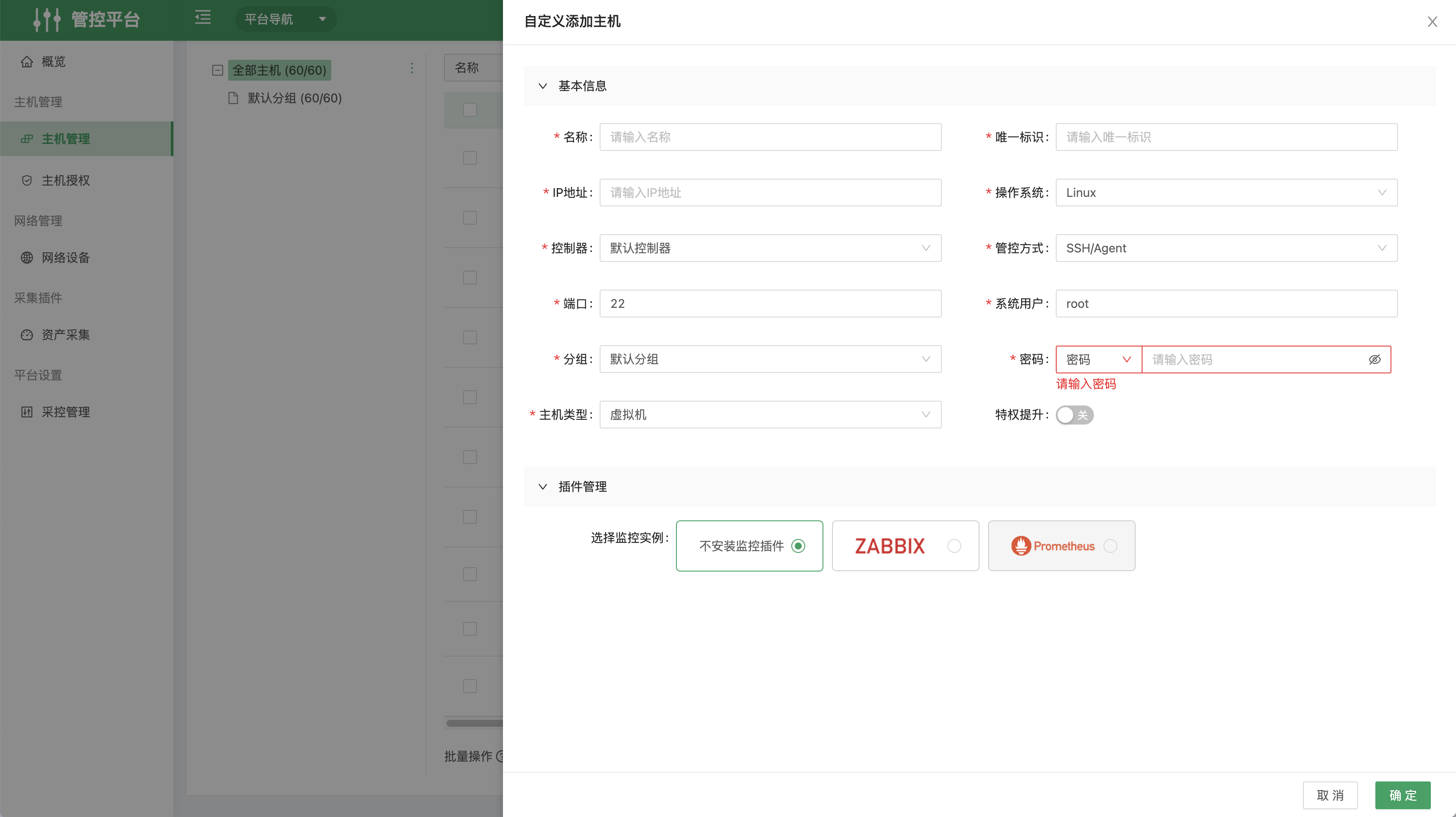Open the three-dot menu of host tree

[412, 69]
